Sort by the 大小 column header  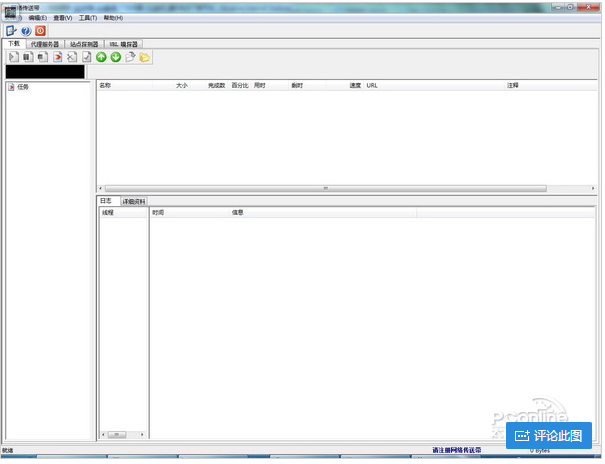tap(182, 86)
